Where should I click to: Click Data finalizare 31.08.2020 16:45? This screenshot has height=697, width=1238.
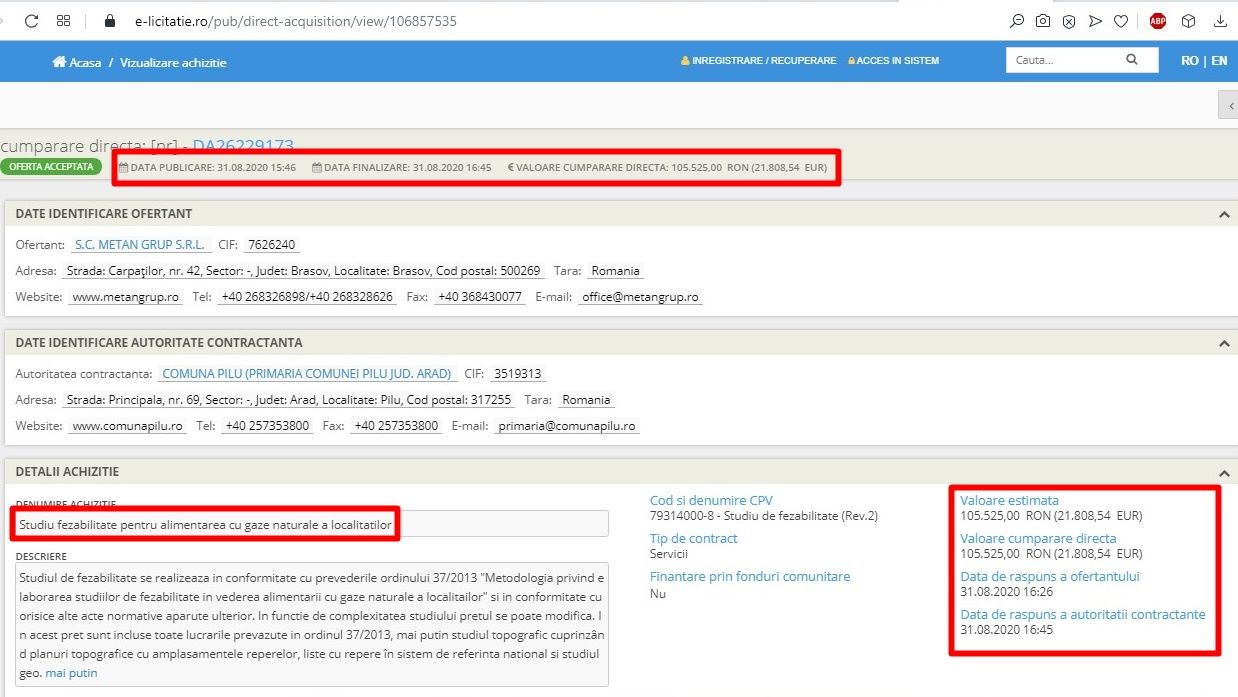(x=402, y=167)
